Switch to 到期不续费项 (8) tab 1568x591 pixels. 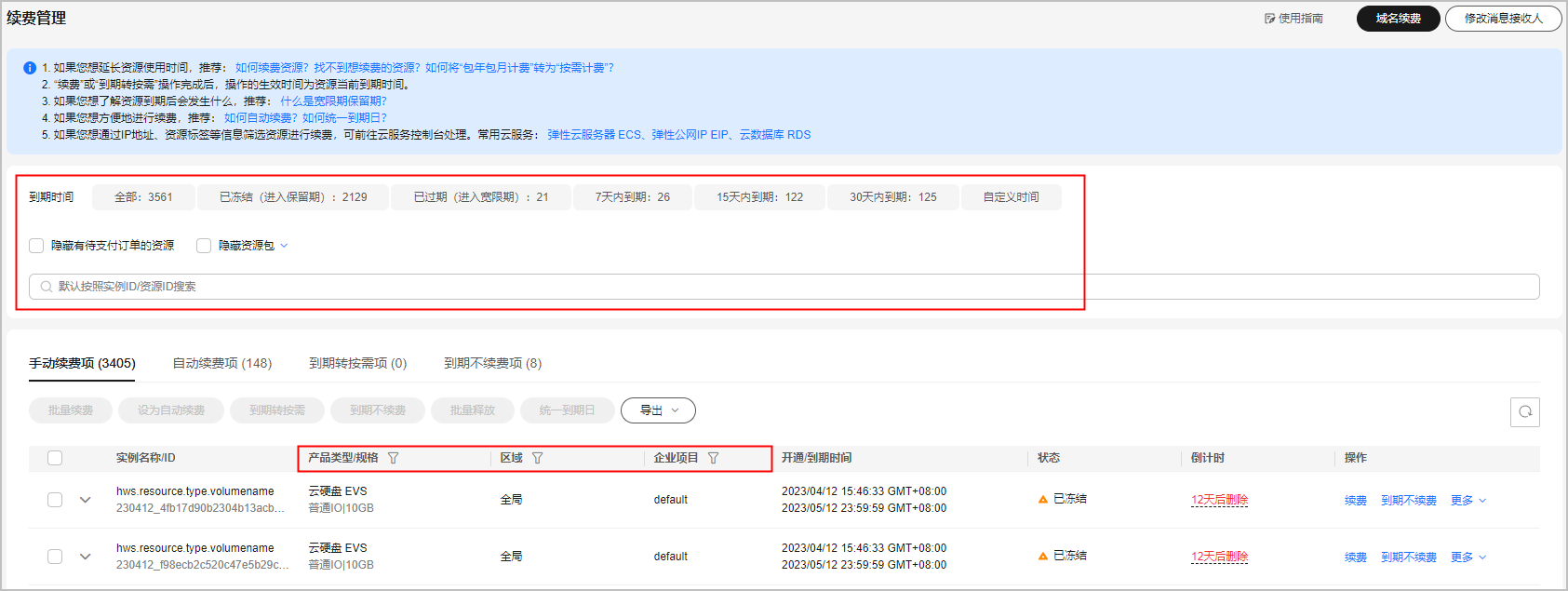(x=492, y=363)
